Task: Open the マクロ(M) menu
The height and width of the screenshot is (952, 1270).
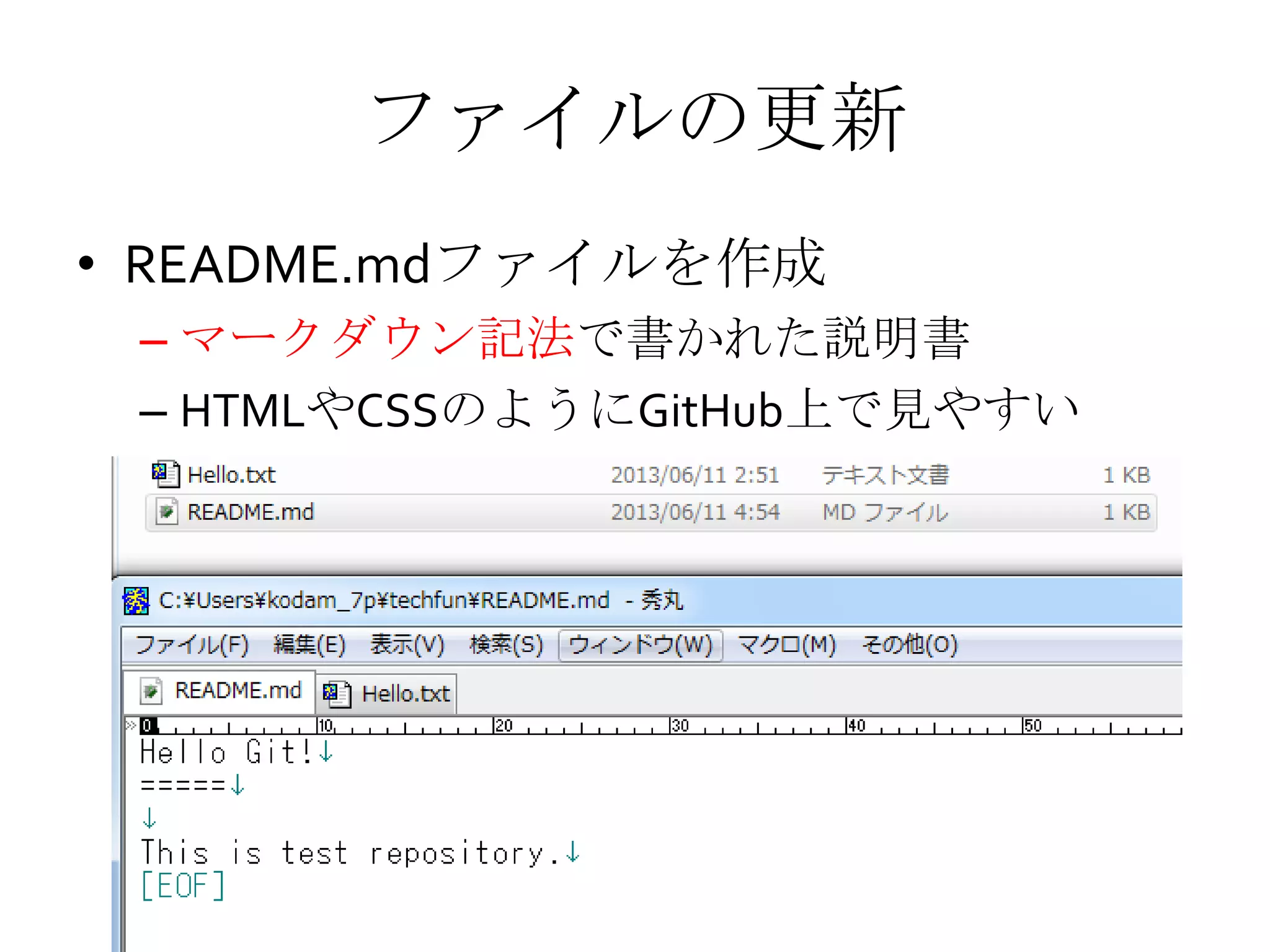Action: tap(787, 645)
